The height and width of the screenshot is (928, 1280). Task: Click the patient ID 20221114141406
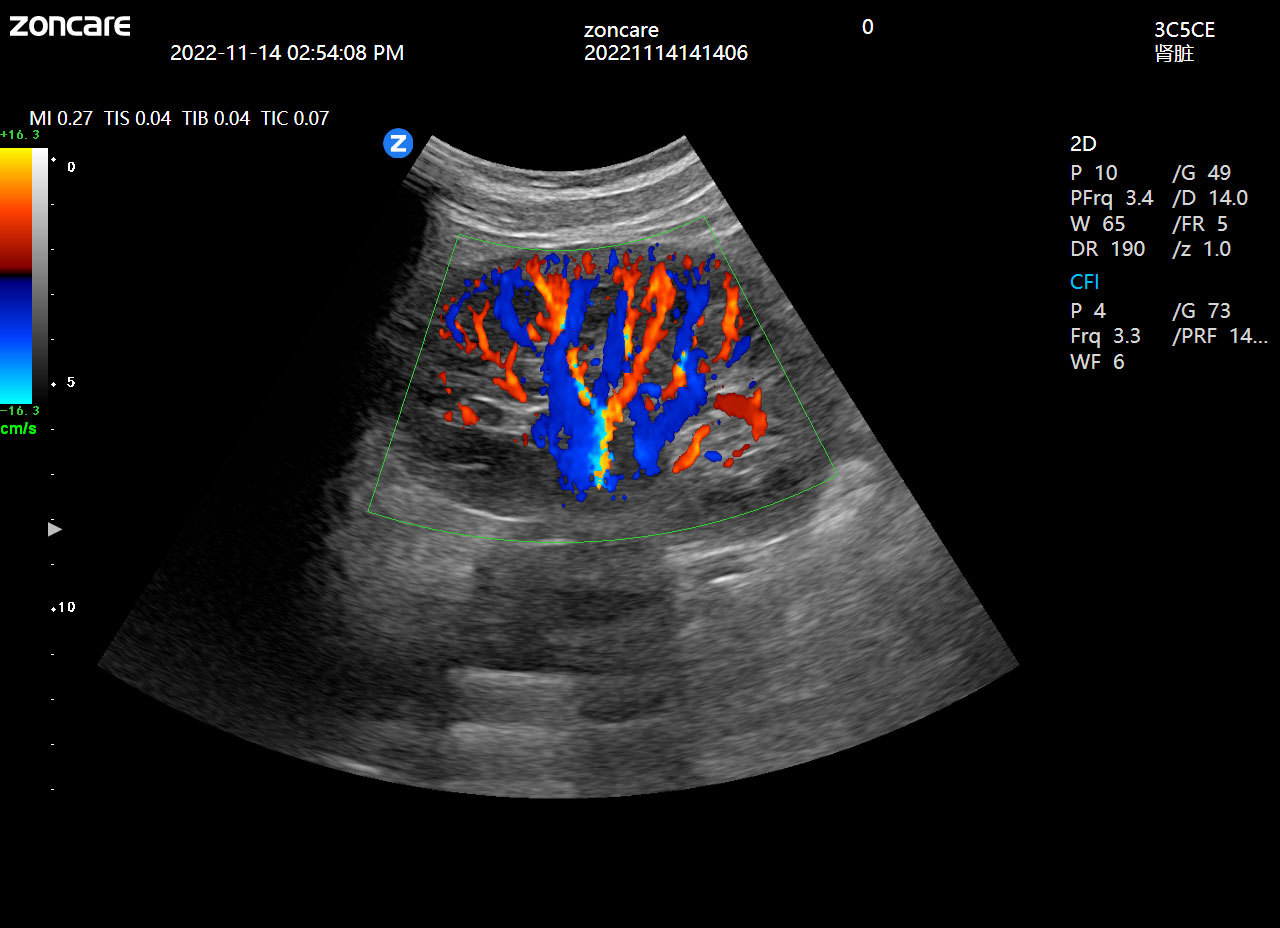[665, 54]
